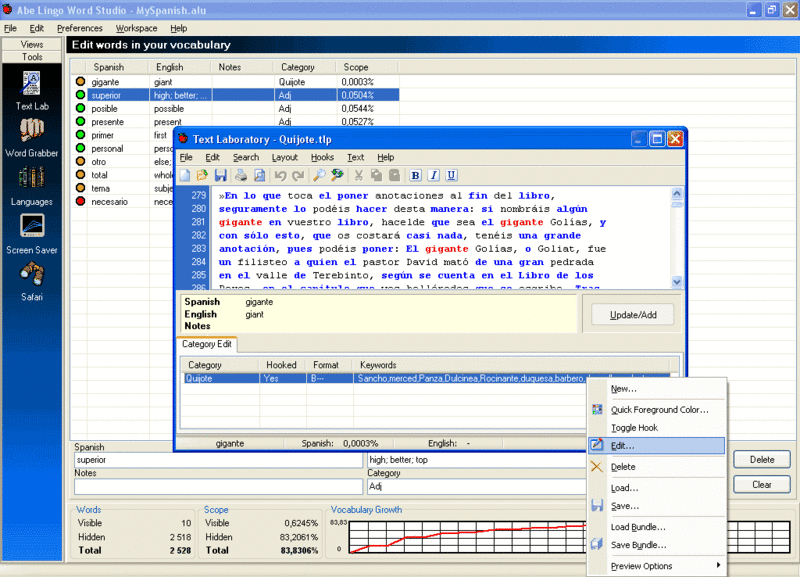Click the Keywords column header

coord(513,365)
